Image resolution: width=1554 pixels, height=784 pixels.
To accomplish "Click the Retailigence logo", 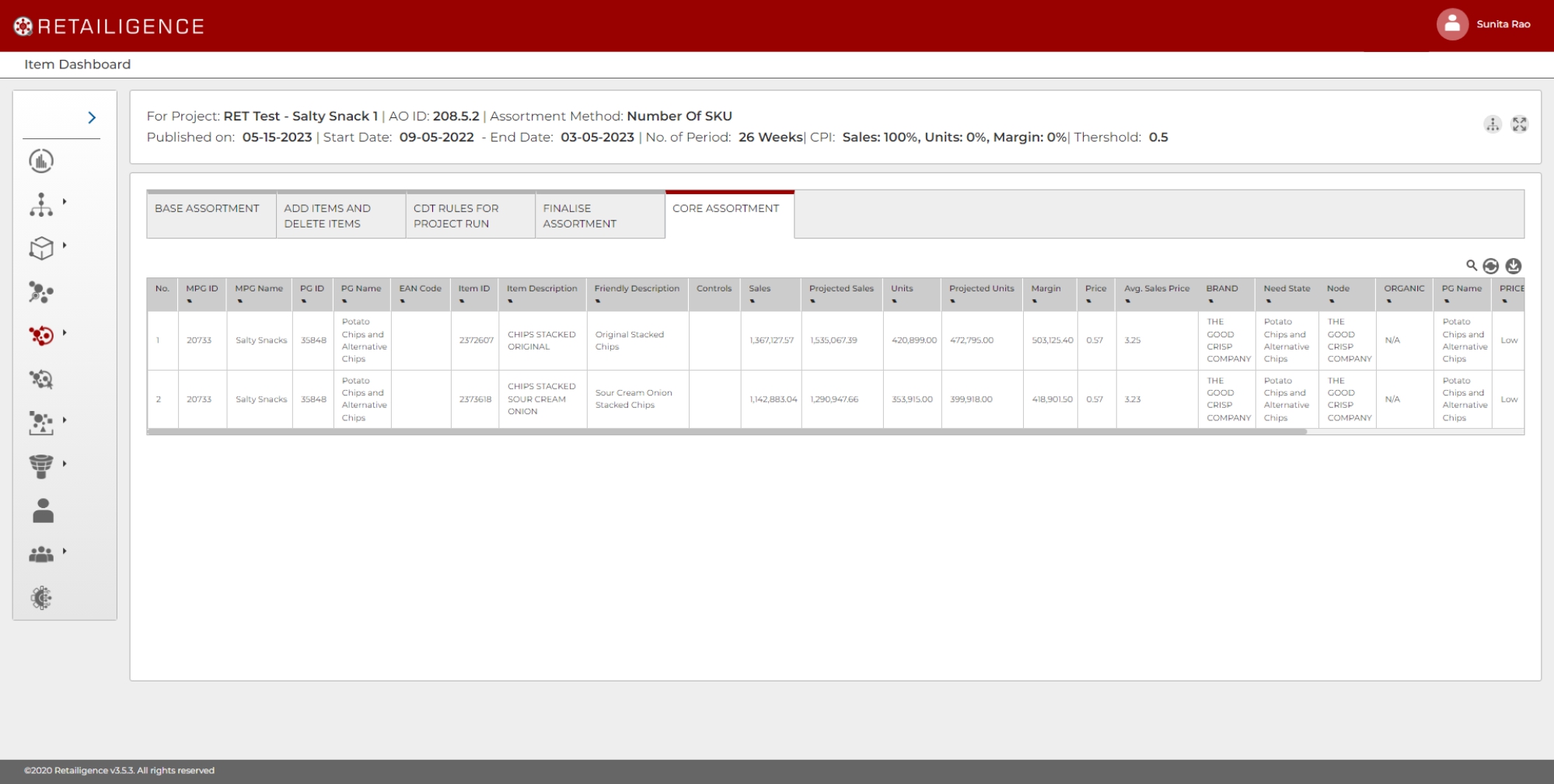I will coord(109,26).
